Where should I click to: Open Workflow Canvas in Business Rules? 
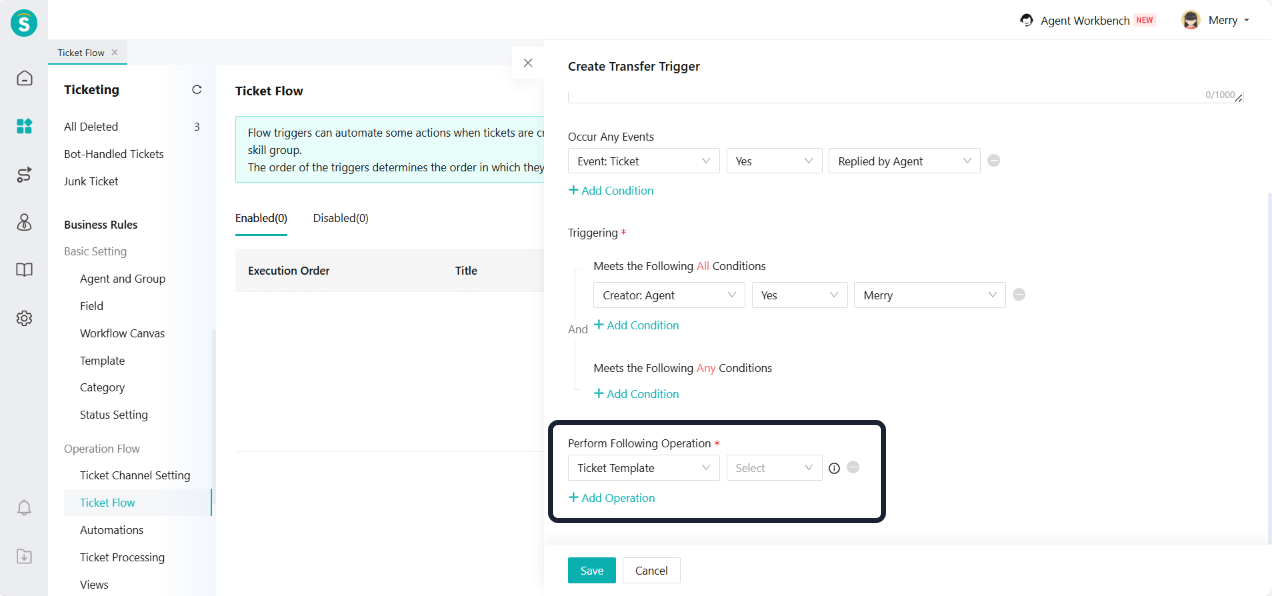pyautogui.click(x=122, y=333)
